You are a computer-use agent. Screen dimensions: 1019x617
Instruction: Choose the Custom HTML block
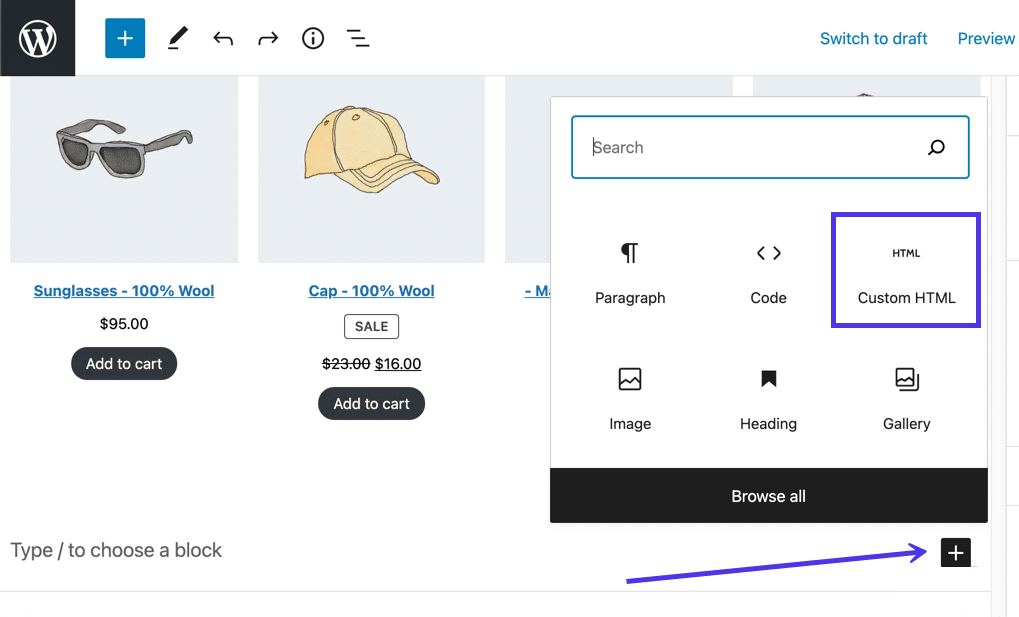tap(906, 271)
